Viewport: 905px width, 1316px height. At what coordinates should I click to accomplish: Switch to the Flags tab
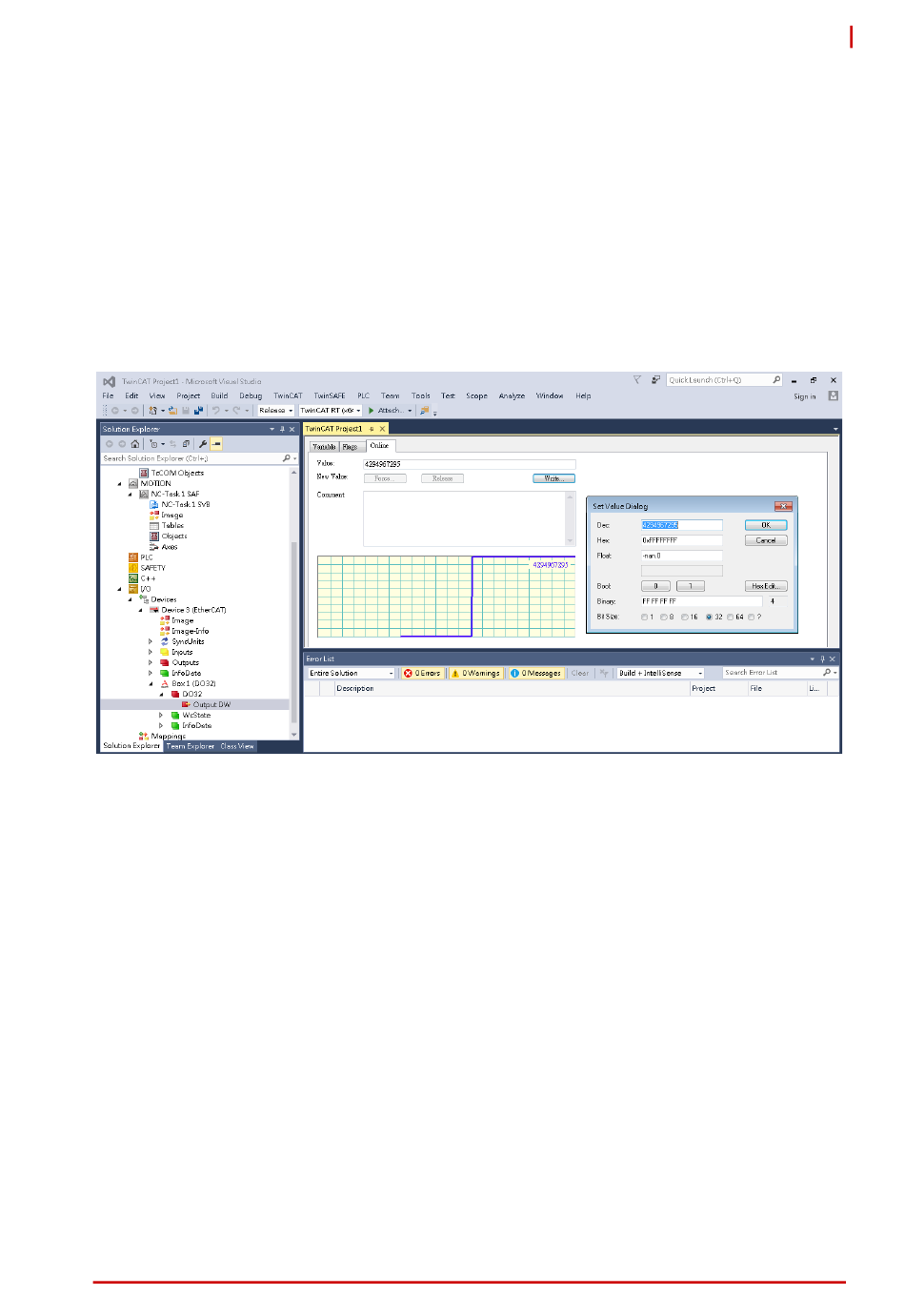coord(351,446)
